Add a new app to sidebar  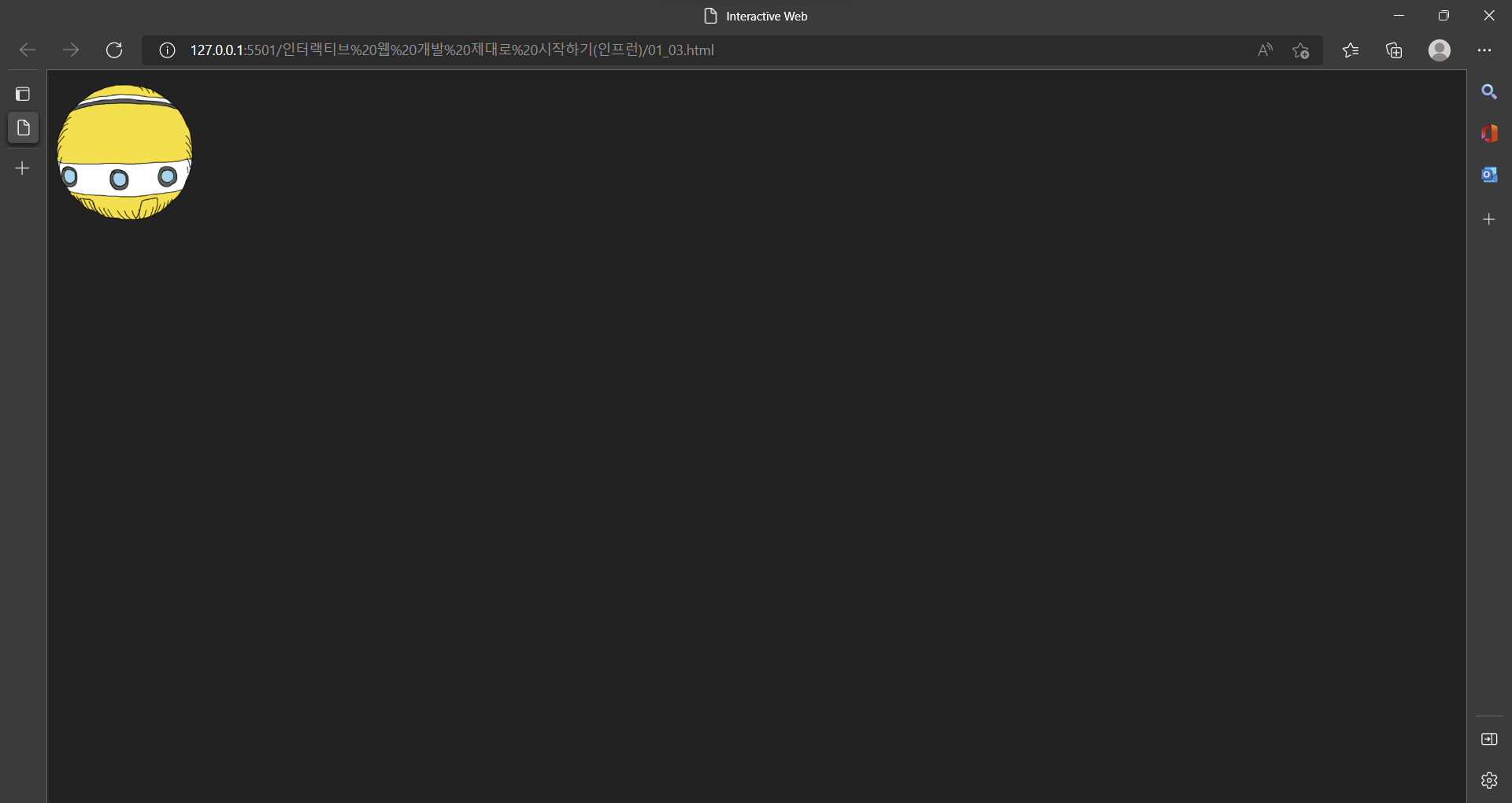1489,220
